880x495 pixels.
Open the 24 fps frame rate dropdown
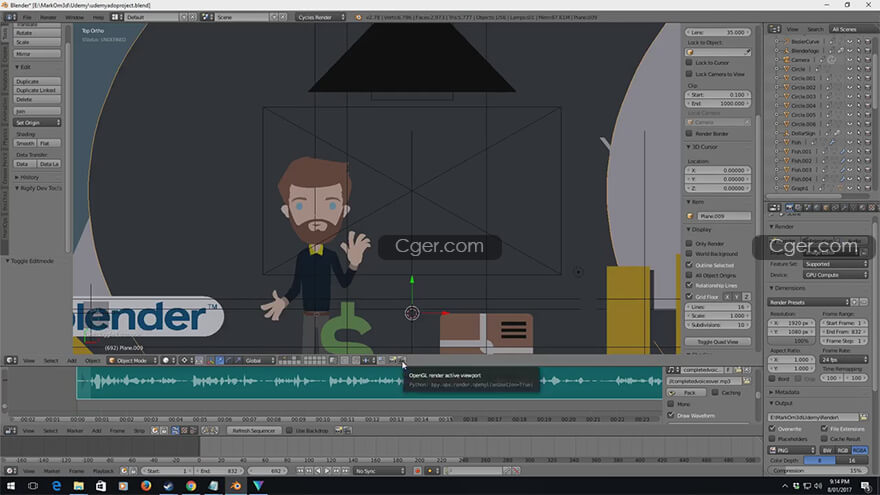point(844,359)
